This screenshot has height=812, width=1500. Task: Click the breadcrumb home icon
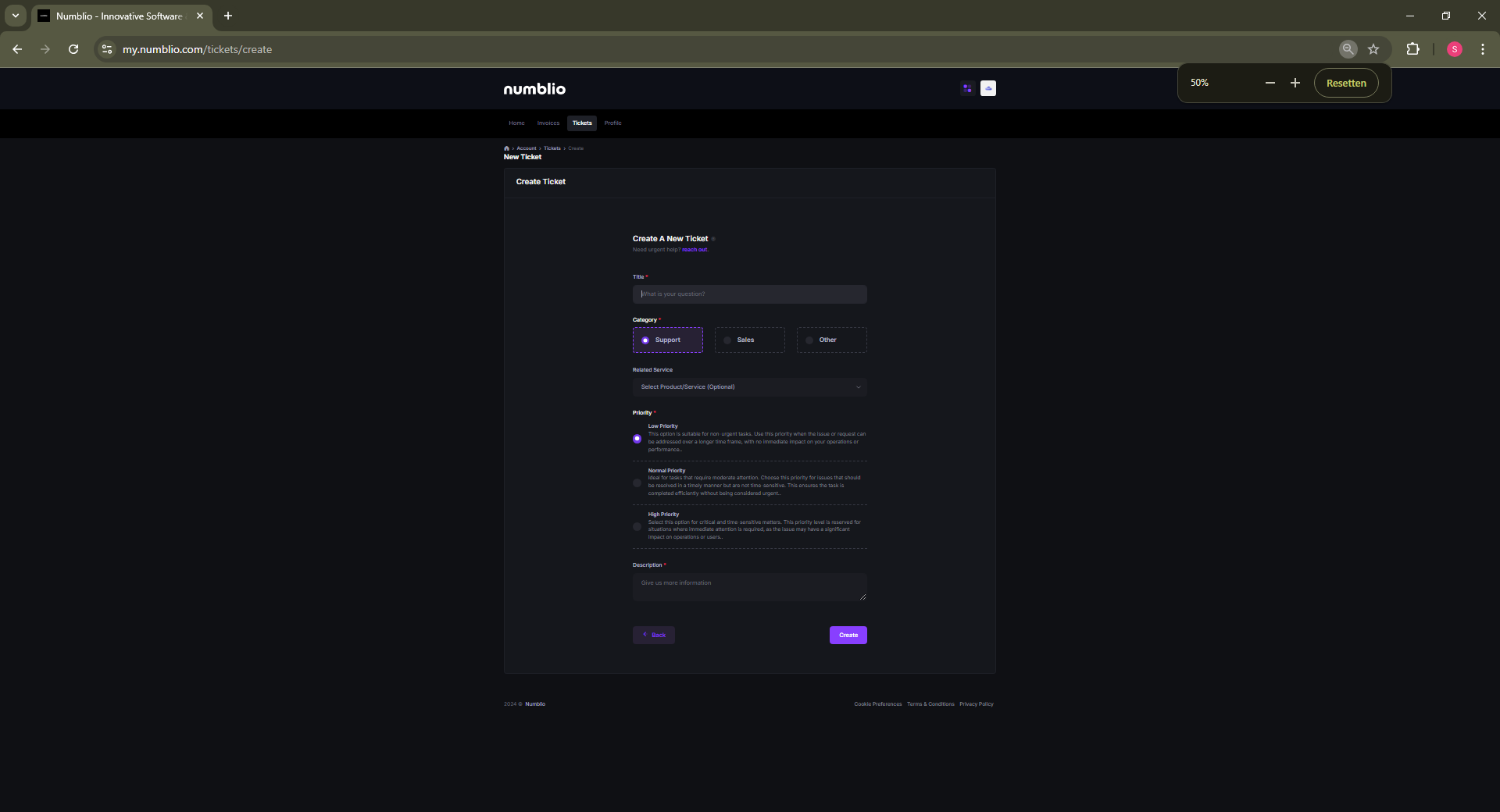tap(506, 148)
